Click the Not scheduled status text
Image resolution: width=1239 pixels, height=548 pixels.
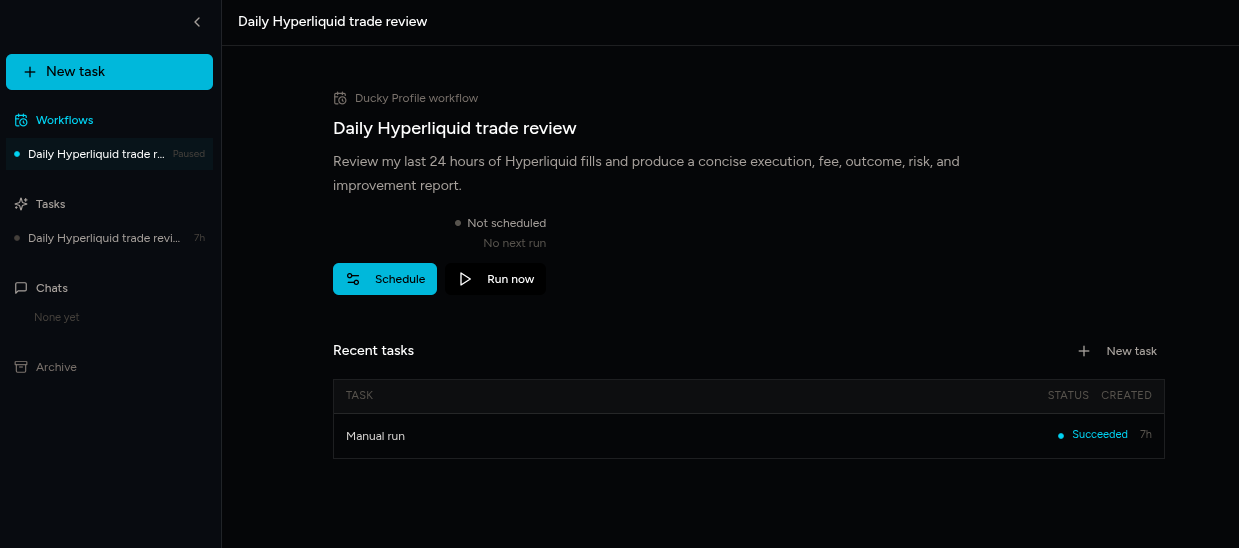click(506, 223)
